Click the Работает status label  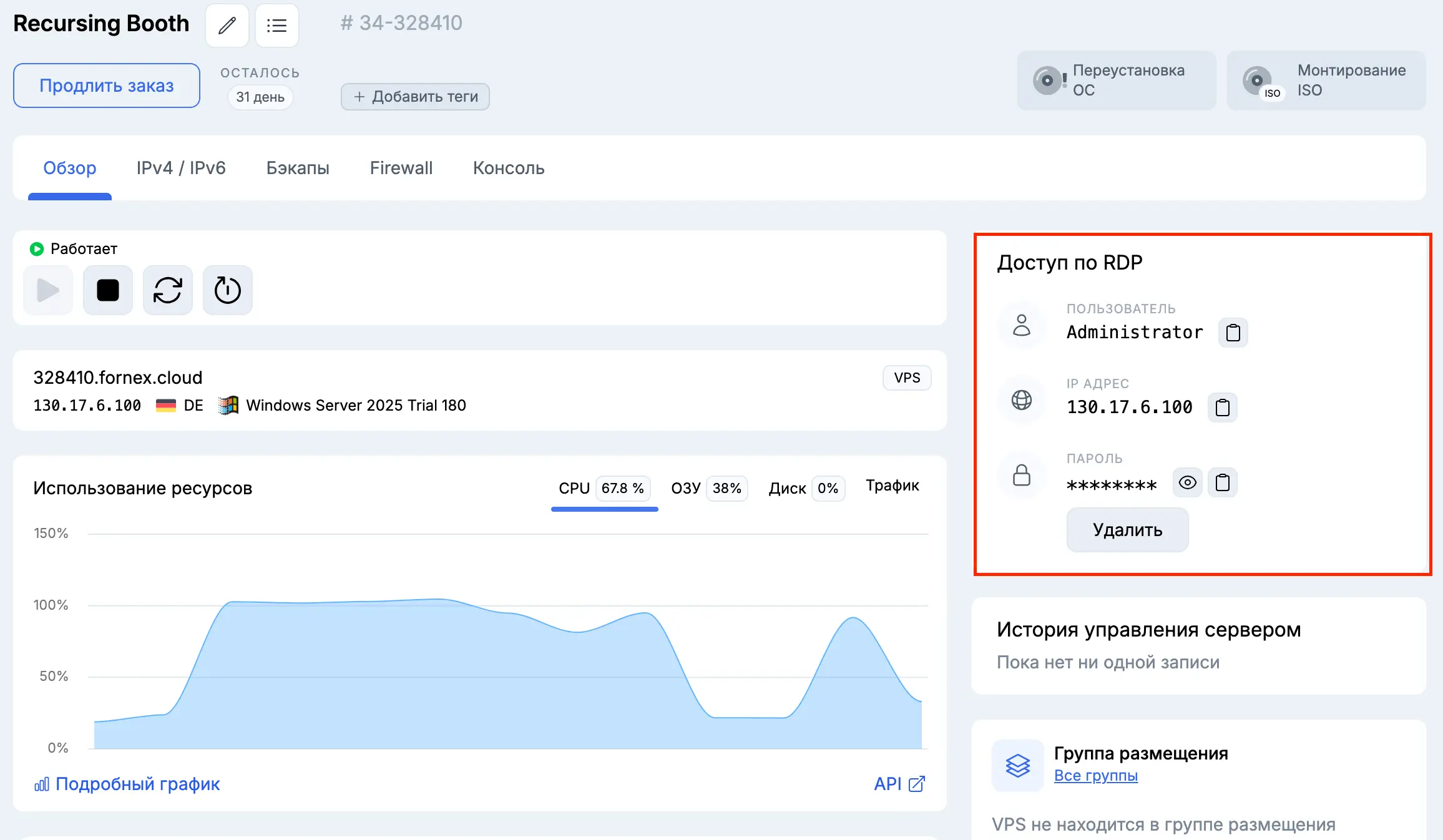[84, 249]
